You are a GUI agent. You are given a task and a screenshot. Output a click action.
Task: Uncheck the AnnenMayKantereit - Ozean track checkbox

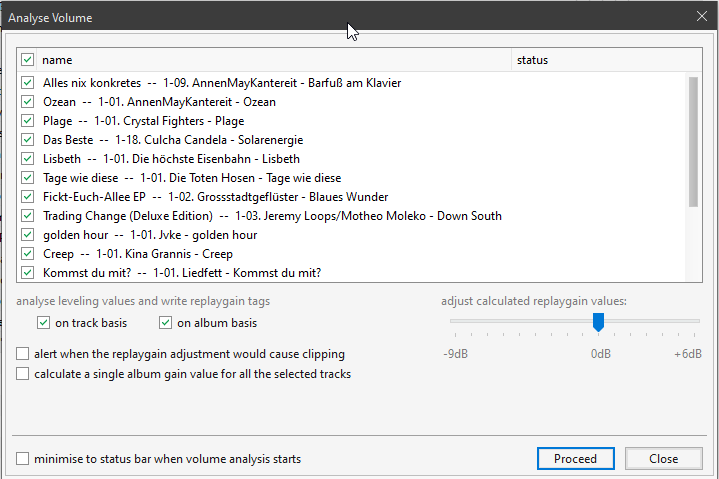tap(28, 101)
